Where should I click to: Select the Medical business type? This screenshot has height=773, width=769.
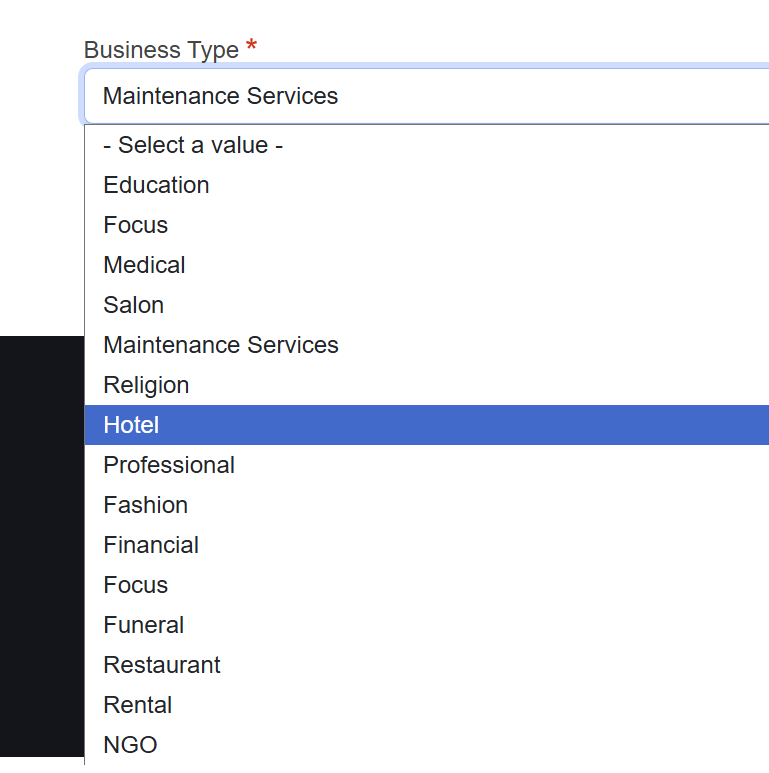pos(144,265)
